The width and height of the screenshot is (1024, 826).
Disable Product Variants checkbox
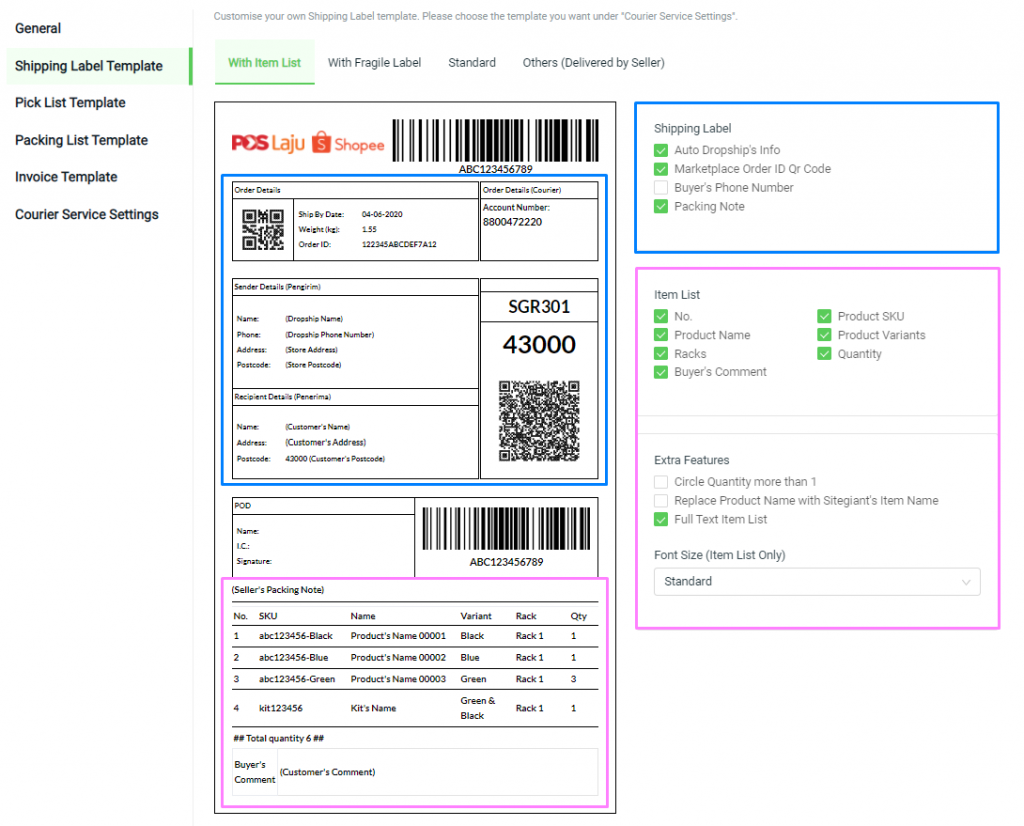pyautogui.click(x=824, y=335)
